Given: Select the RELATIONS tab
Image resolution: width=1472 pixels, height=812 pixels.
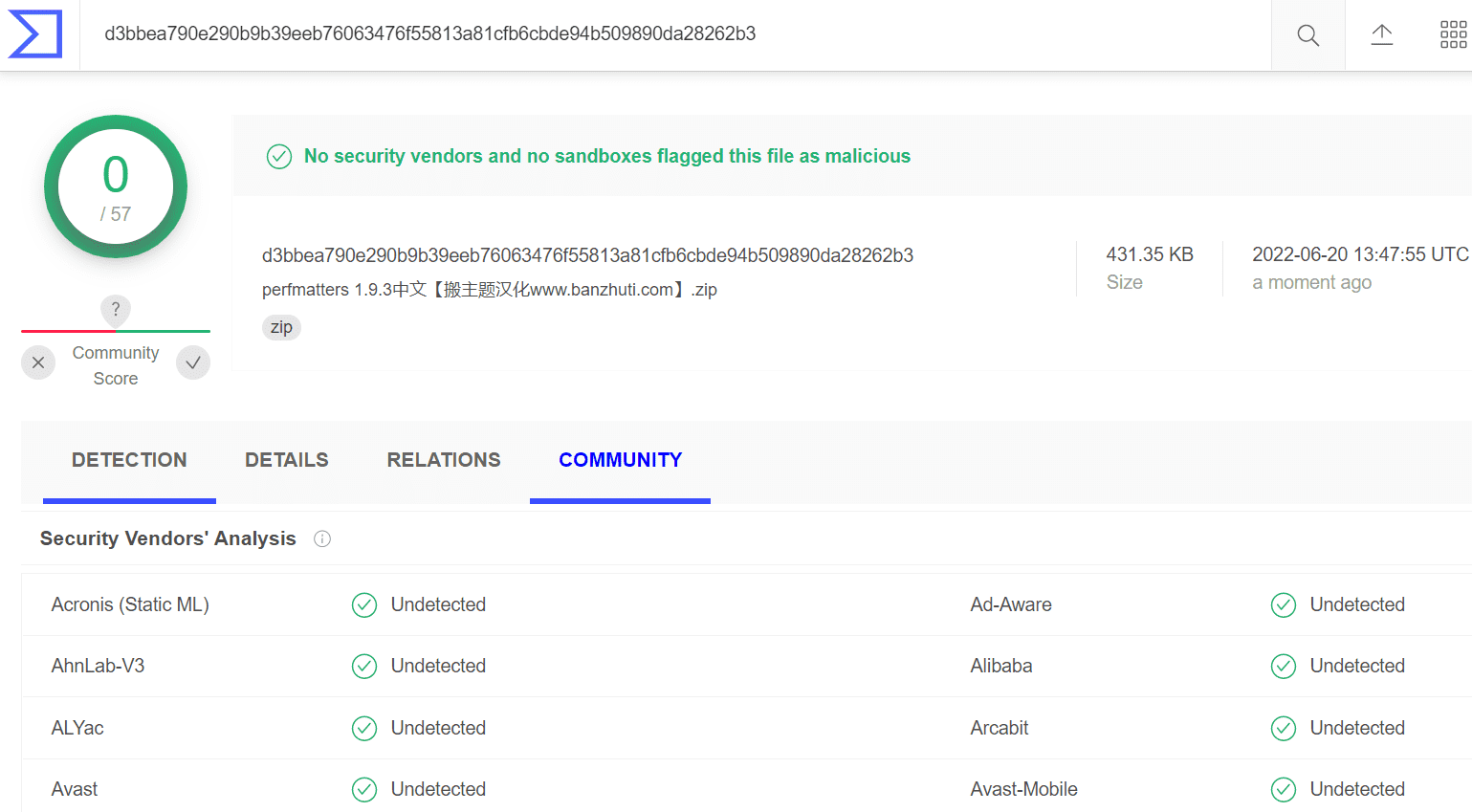Looking at the screenshot, I should pyautogui.click(x=444, y=460).
